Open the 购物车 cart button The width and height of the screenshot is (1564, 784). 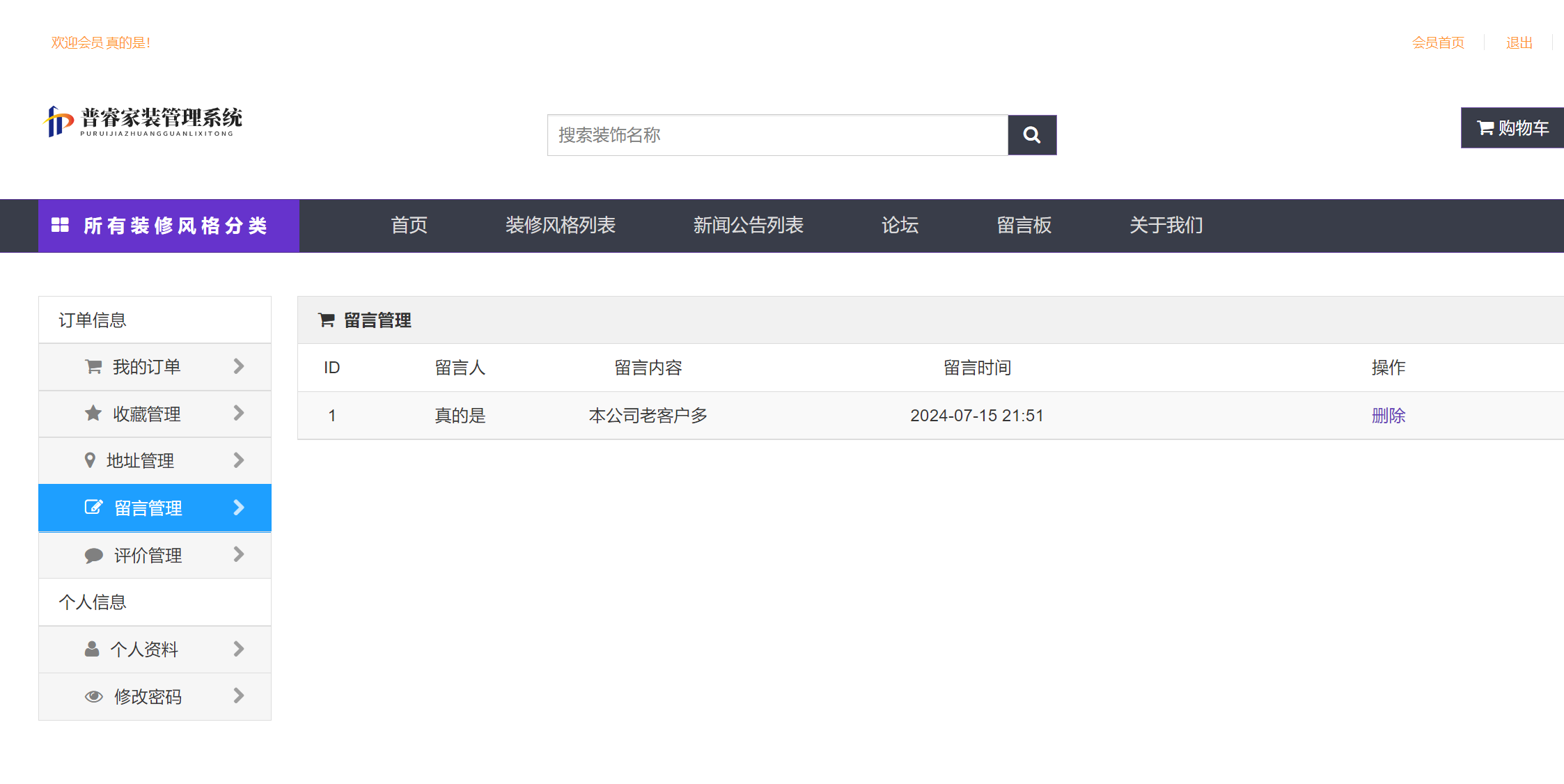[1512, 128]
